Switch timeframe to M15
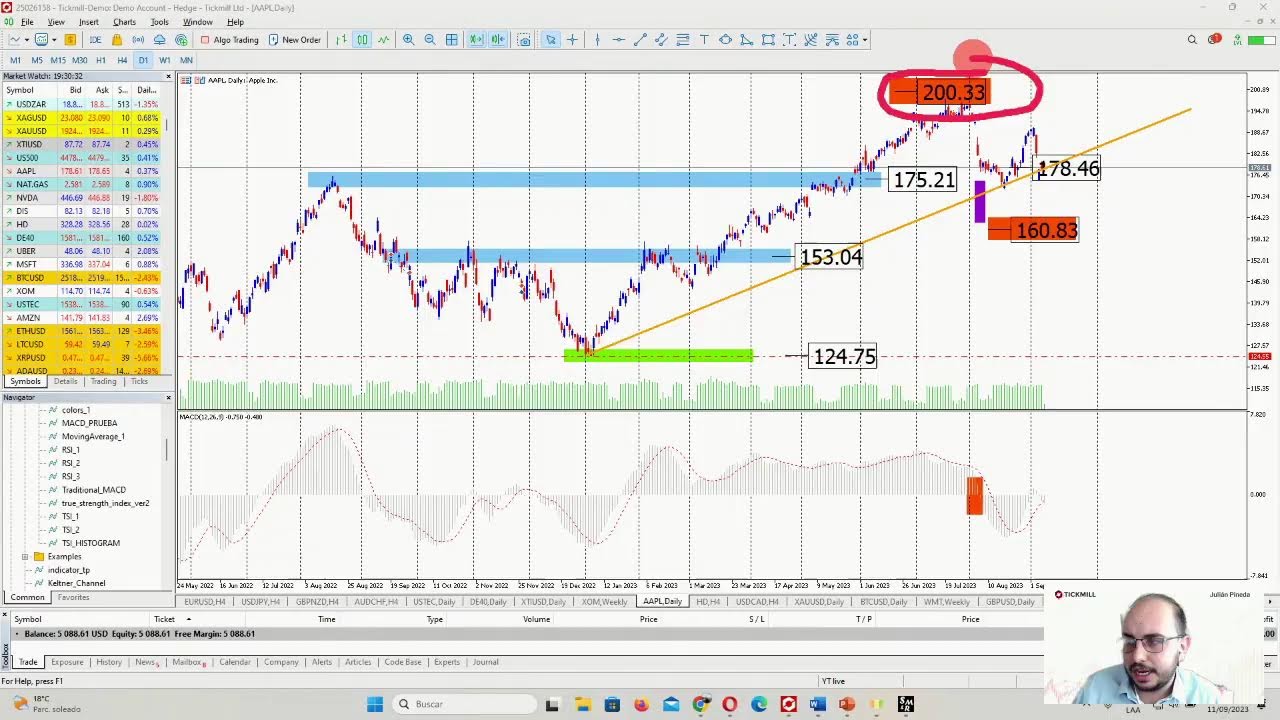Image resolution: width=1280 pixels, height=720 pixels. point(58,60)
